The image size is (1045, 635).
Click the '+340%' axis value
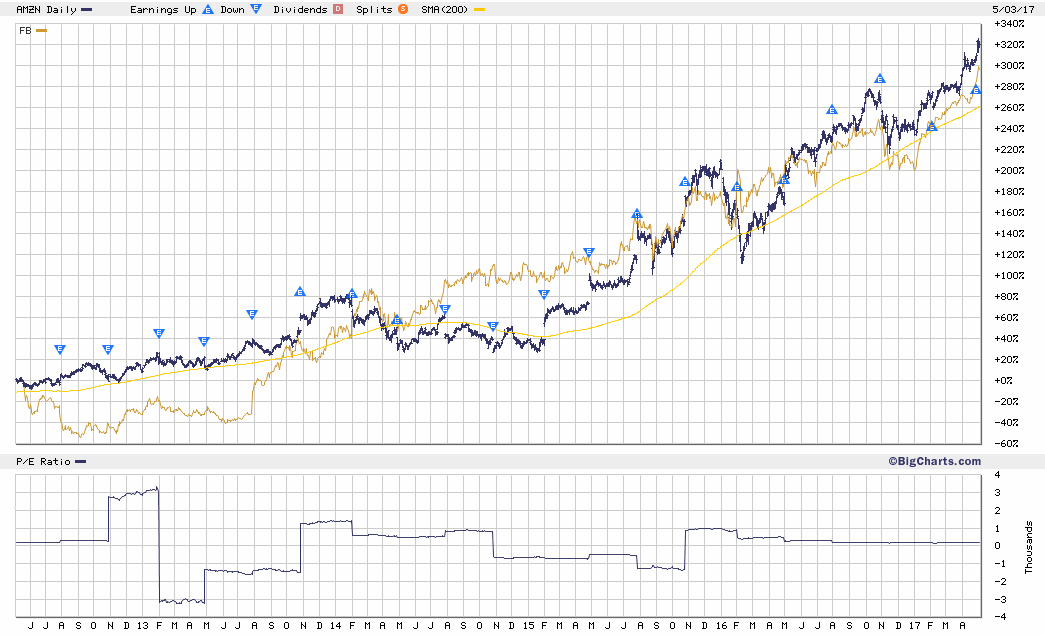tap(1009, 24)
